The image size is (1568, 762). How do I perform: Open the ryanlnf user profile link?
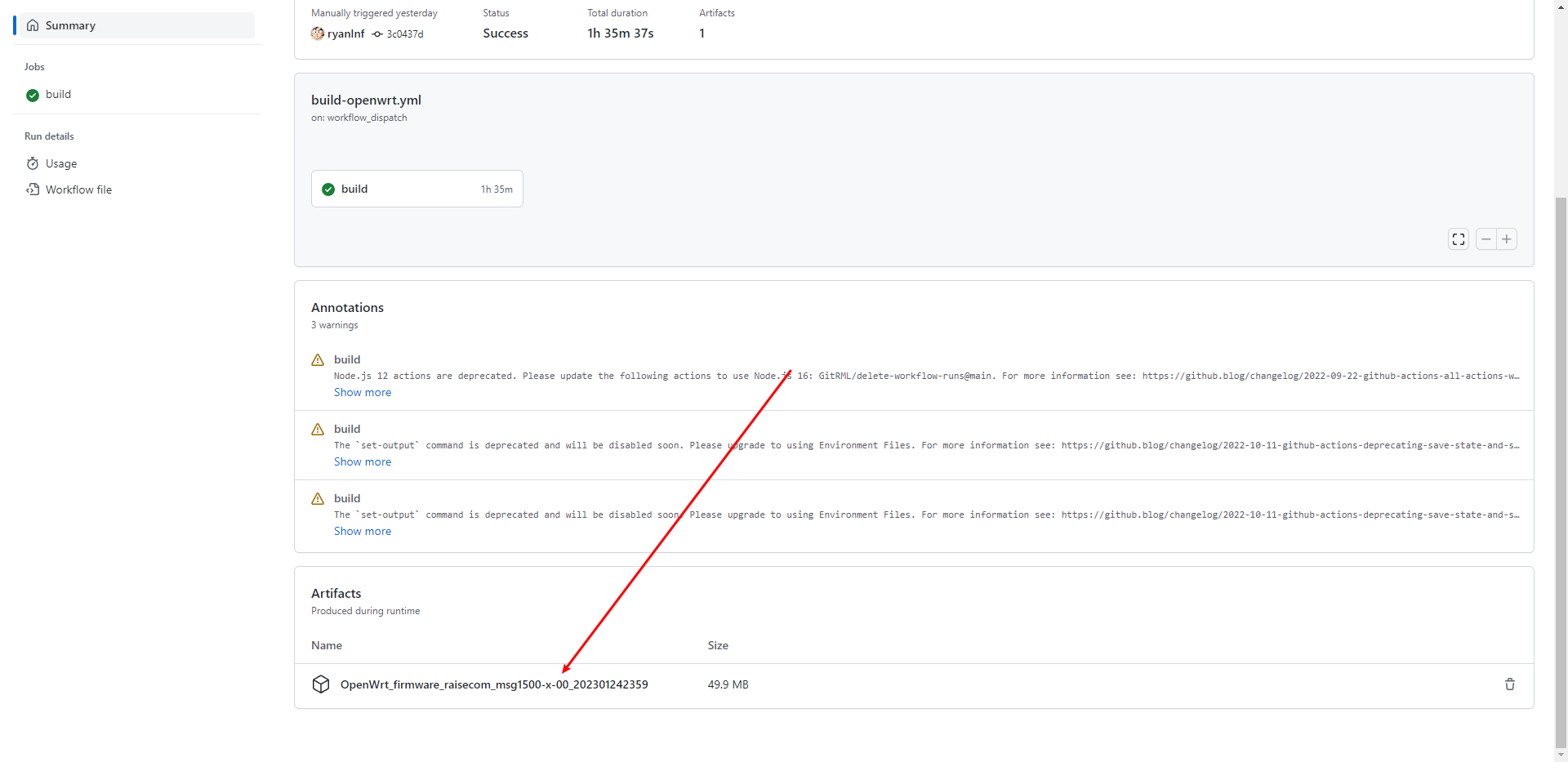click(x=345, y=33)
